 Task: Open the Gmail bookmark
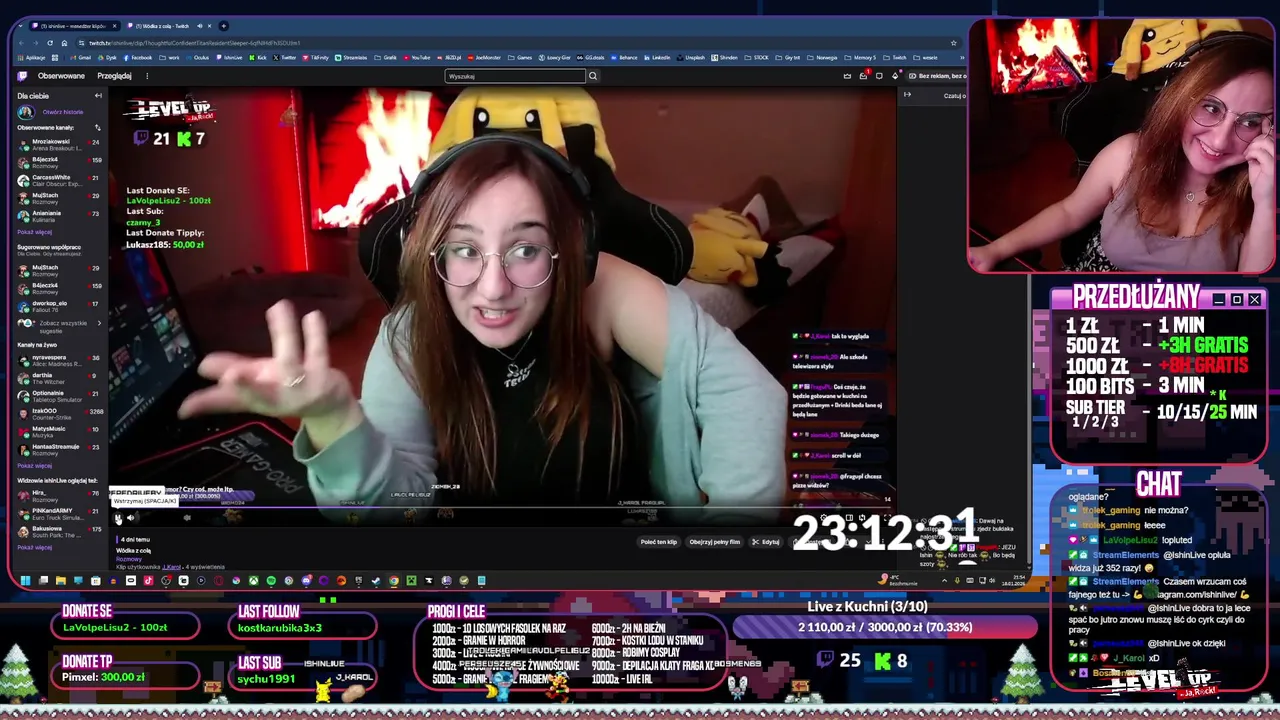82,58
